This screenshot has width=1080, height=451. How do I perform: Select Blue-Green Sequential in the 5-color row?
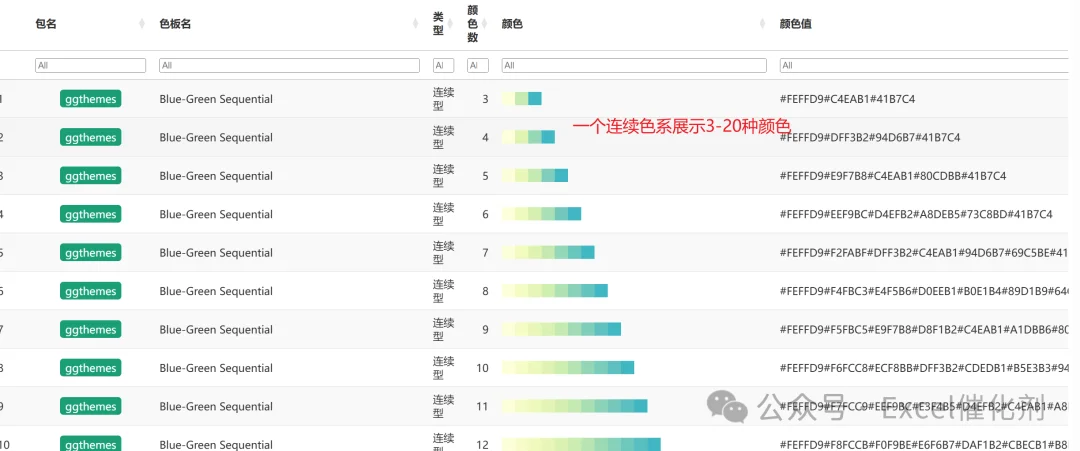tap(216, 176)
